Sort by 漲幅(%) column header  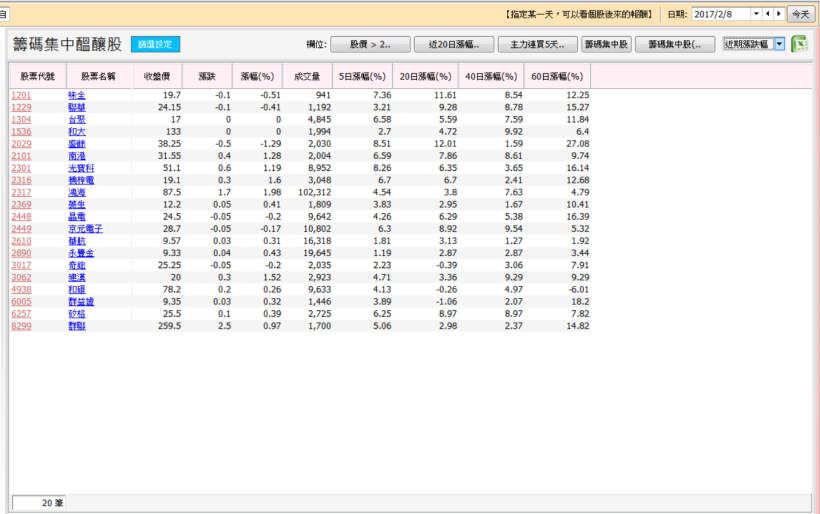[257, 76]
